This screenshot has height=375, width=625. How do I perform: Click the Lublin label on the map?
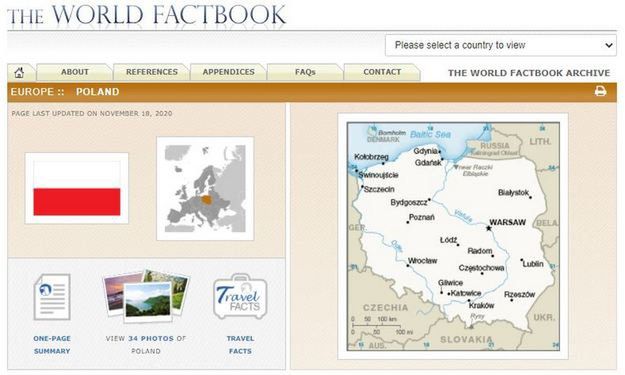click(533, 264)
